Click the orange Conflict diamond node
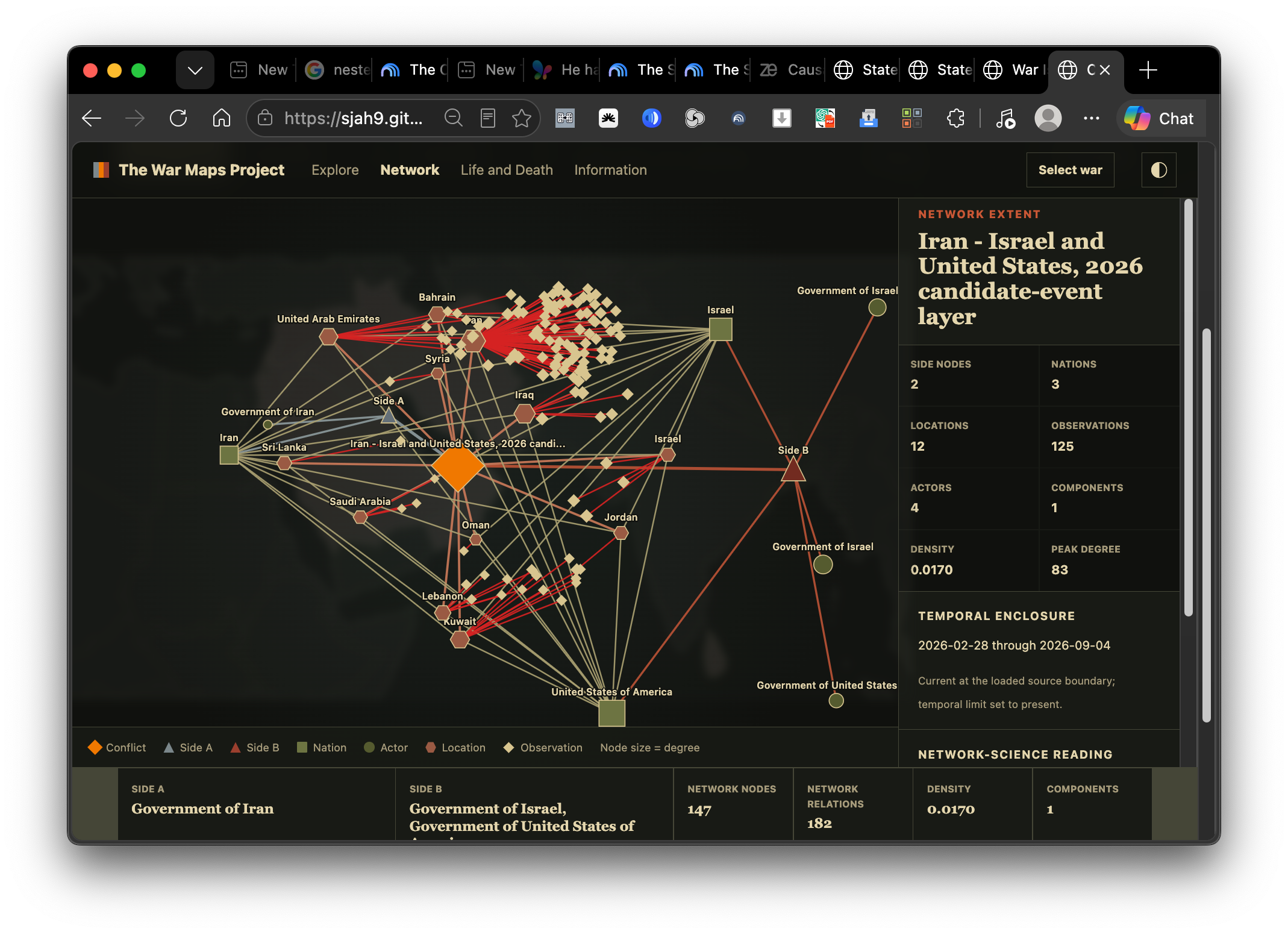The width and height of the screenshot is (1288, 934). tap(458, 466)
